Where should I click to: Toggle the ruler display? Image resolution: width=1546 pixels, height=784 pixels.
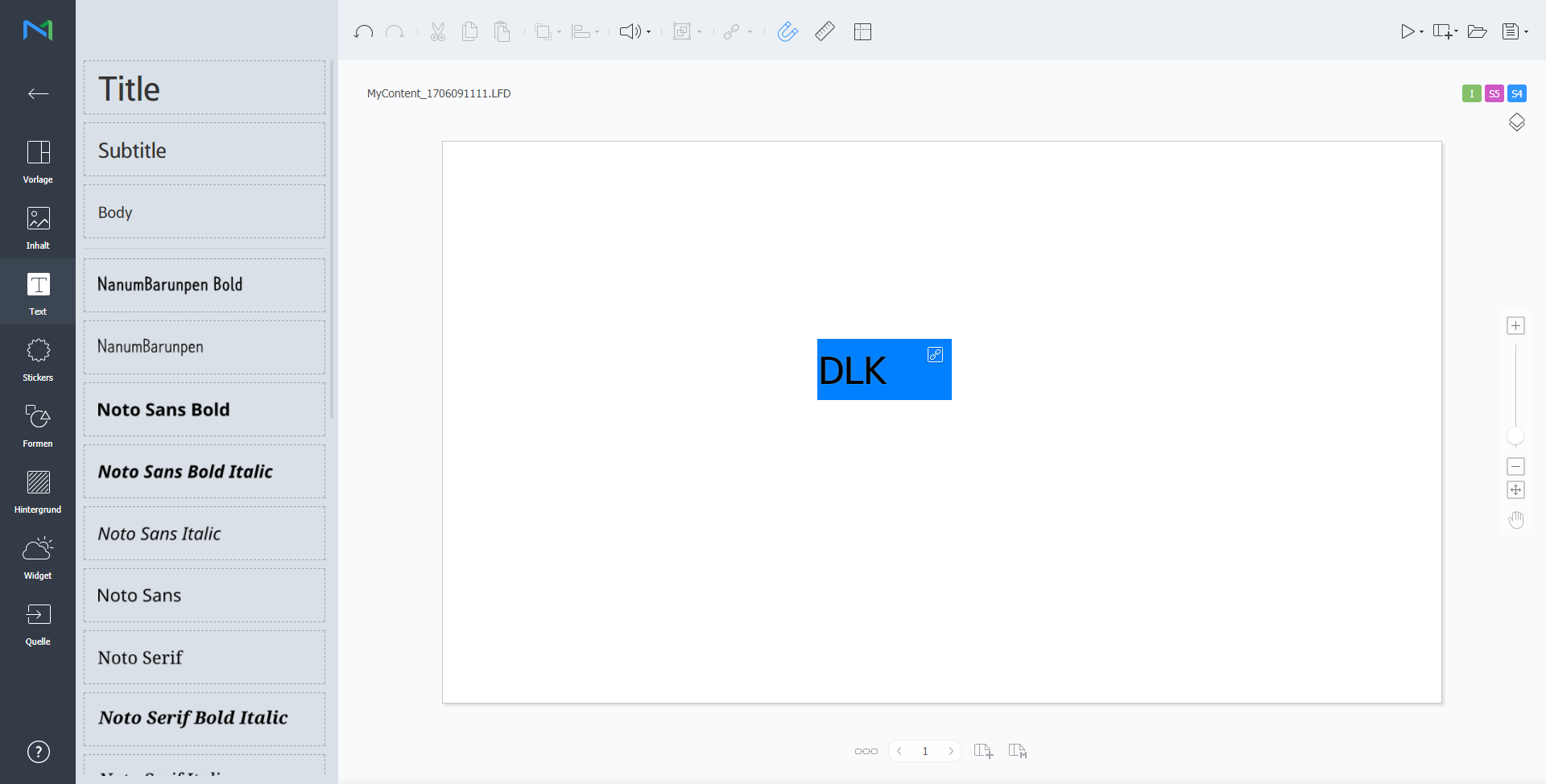coord(825,31)
